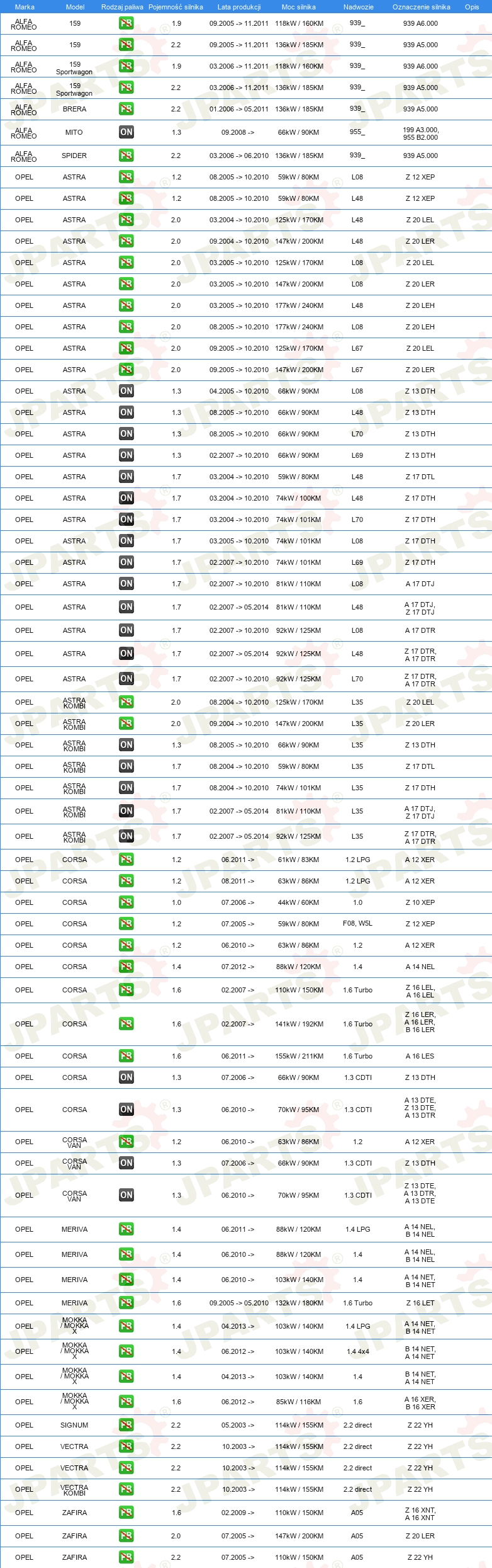Click the petrol icon in Zafira Z 22 YH row
492x1568 pixels.
coord(126,1557)
